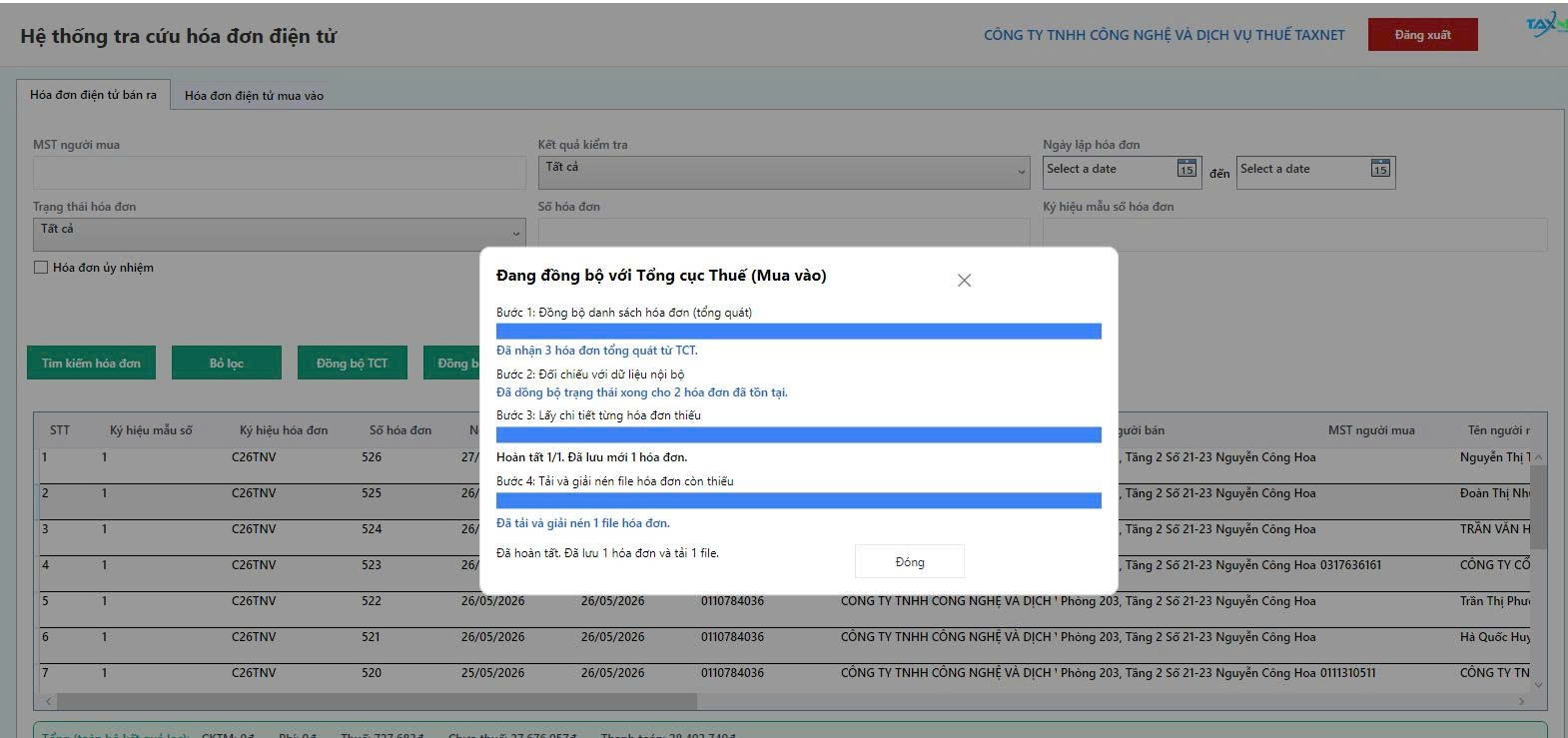This screenshot has height=738, width=1568.
Task: Select invoice number 521 cell
Action: coord(372,637)
